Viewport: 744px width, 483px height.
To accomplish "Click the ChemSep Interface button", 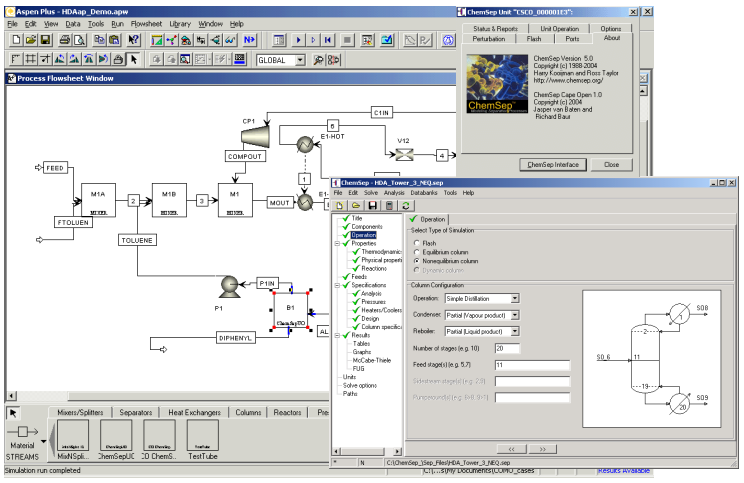I will [x=553, y=165].
